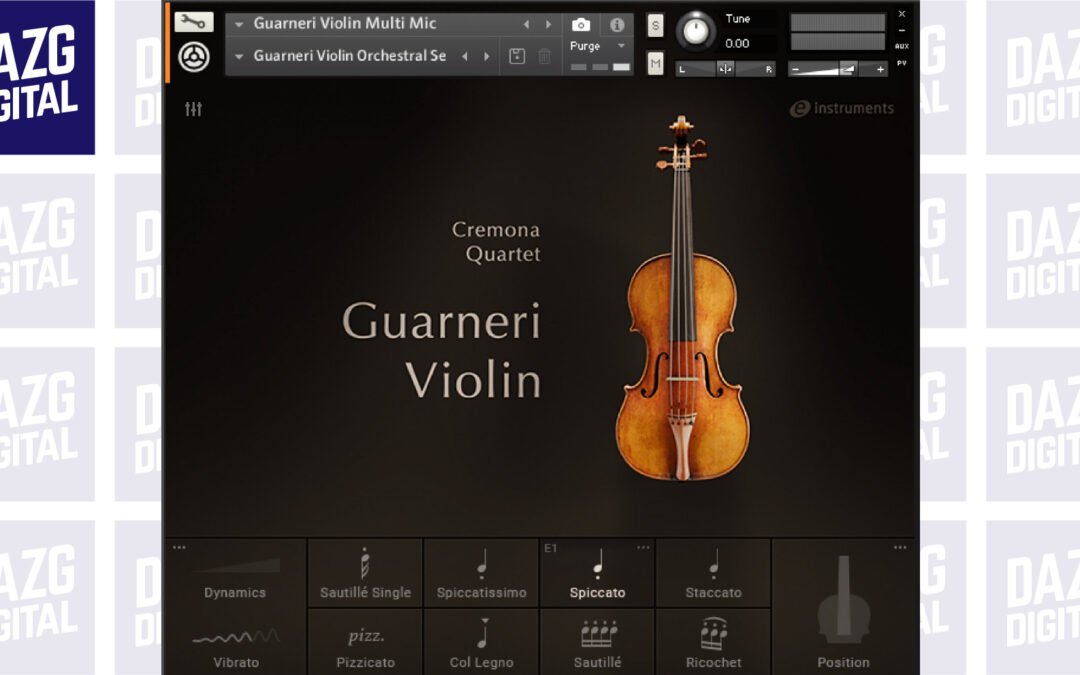Decrease volume with the minus icon

(x=796, y=69)
